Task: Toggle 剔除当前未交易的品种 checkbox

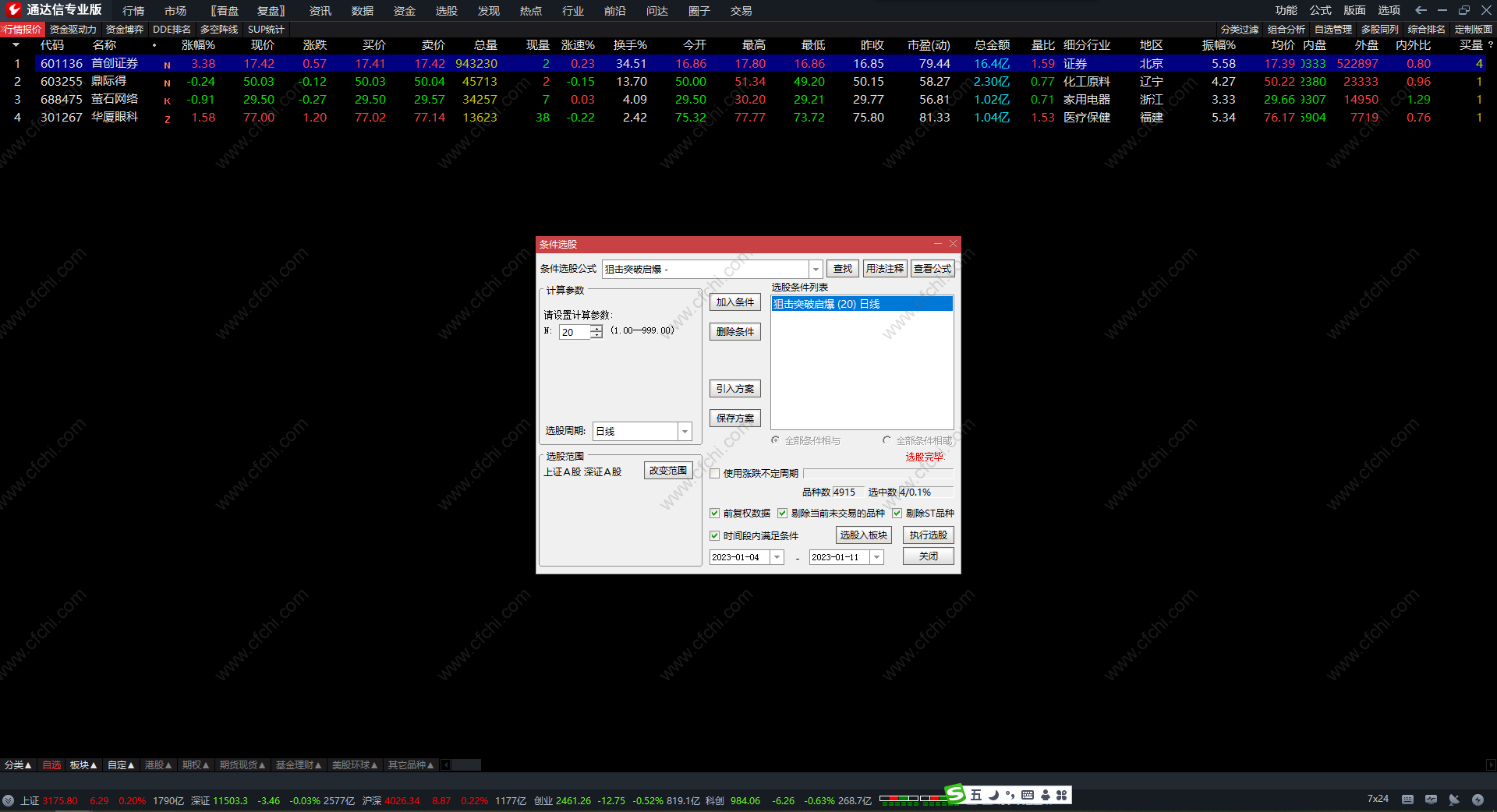Action: [x=782, y=514]
